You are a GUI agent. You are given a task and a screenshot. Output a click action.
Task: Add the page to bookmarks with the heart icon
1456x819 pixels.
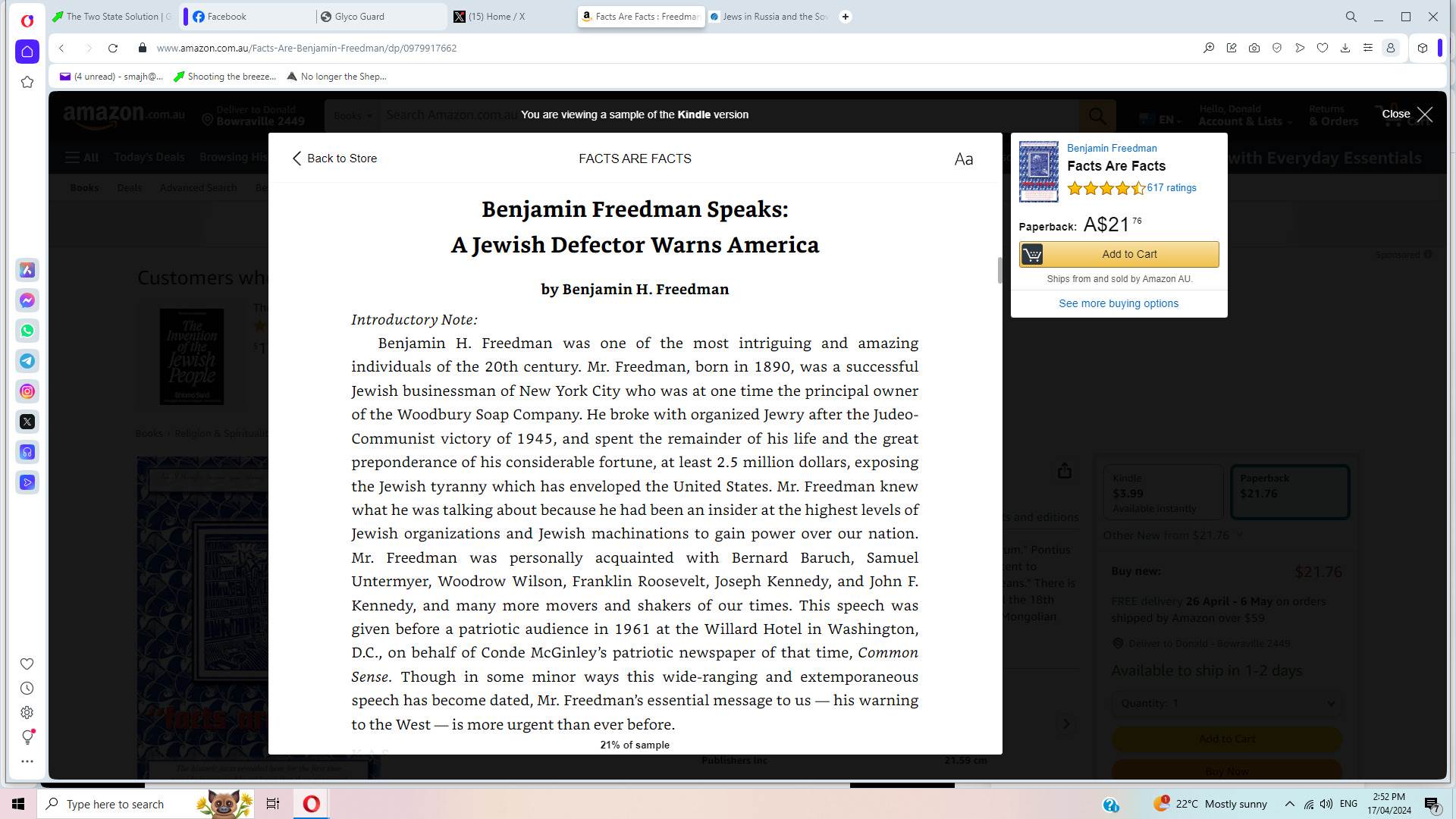(x=1323, y=48)
